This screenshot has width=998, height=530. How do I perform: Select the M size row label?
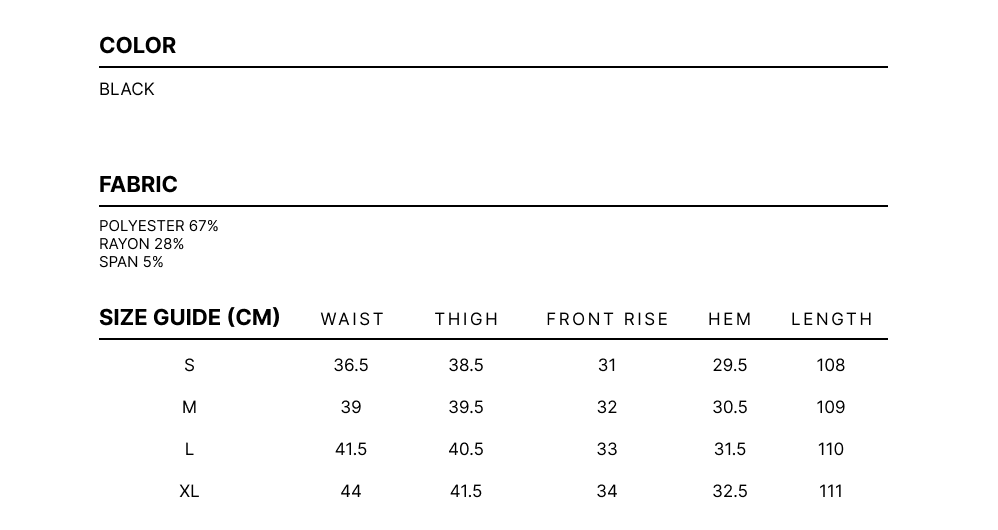[x=189, y=407]
